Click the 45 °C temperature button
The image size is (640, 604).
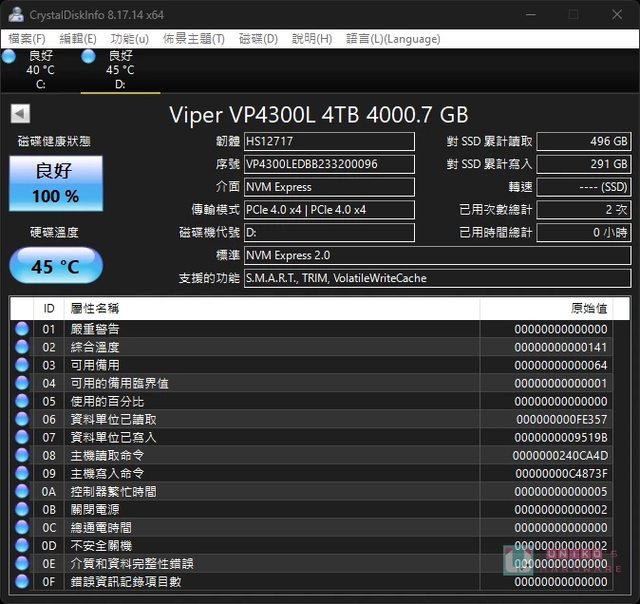[56, 267]
